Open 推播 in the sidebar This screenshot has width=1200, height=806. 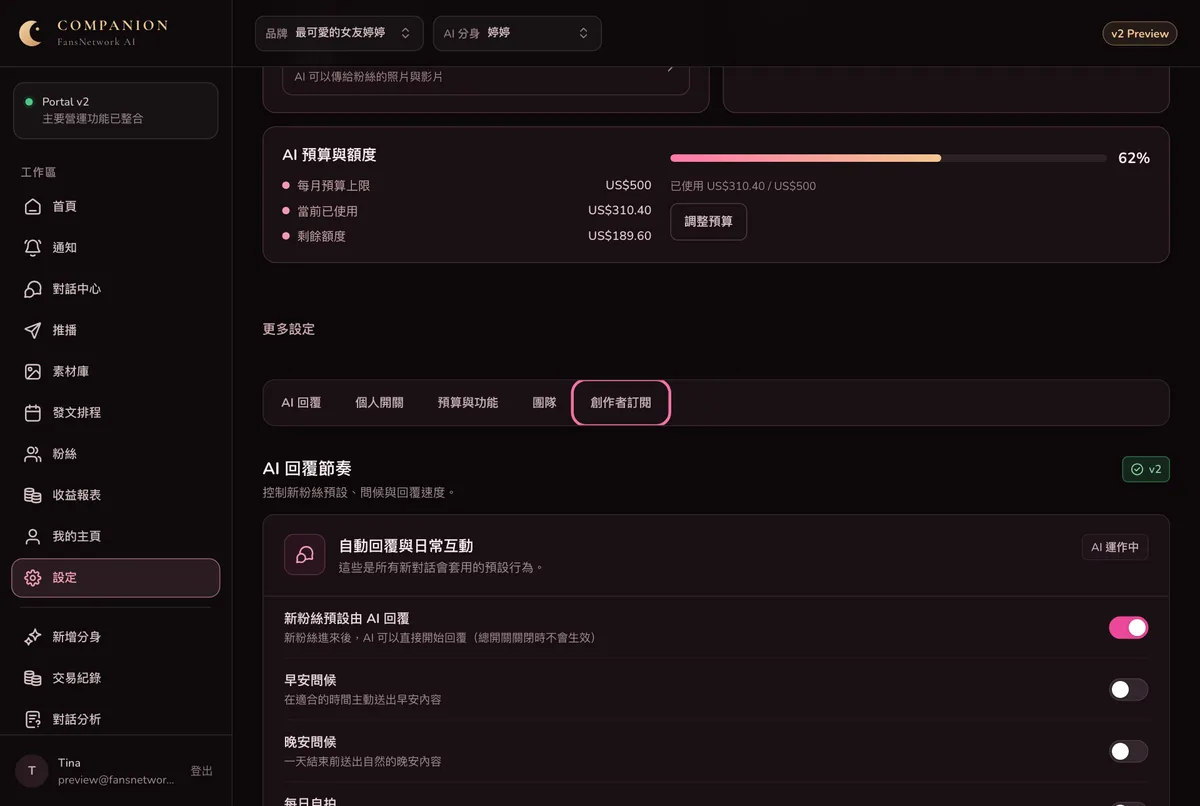116,330
